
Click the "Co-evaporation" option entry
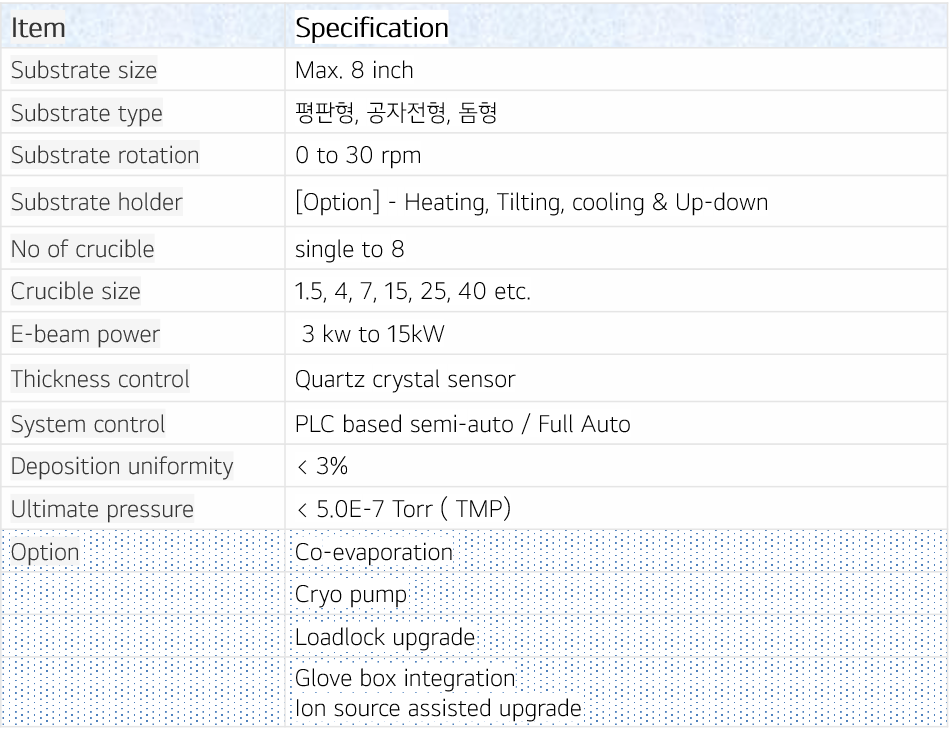[x=374, y=552]
